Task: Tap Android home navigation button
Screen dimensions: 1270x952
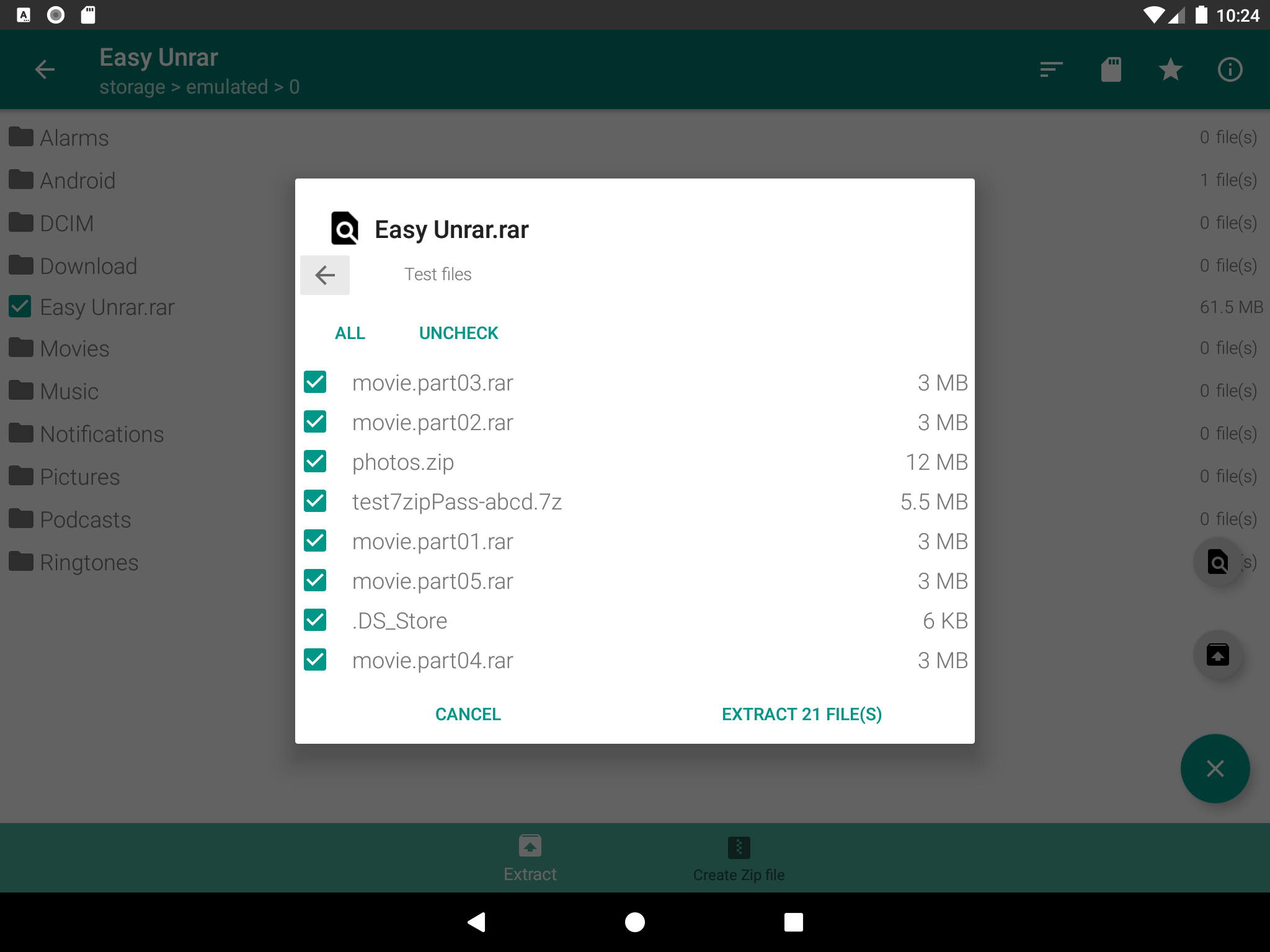Action: point(634,922)
